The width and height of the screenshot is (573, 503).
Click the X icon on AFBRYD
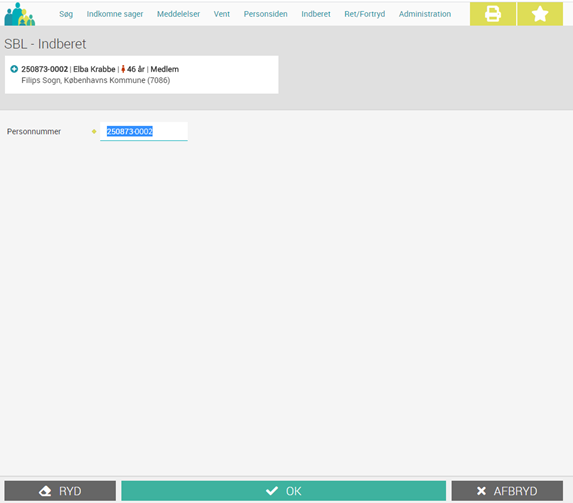click(x=482, y=491)
